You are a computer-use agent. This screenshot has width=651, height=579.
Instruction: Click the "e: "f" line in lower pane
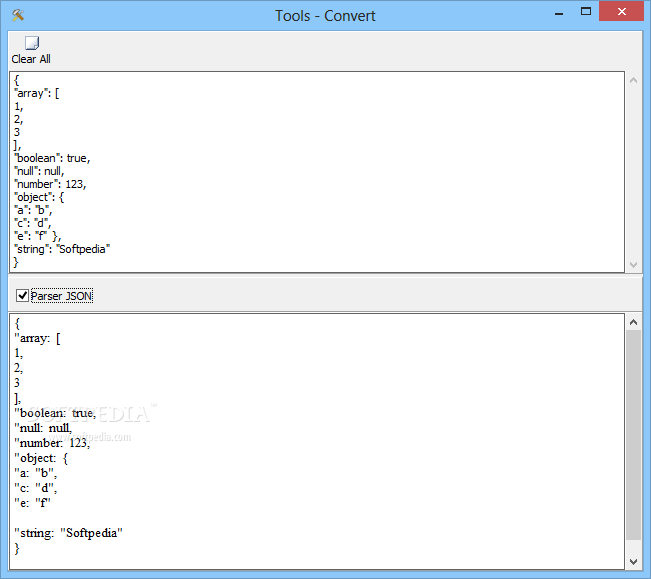[x=32, y=503]
